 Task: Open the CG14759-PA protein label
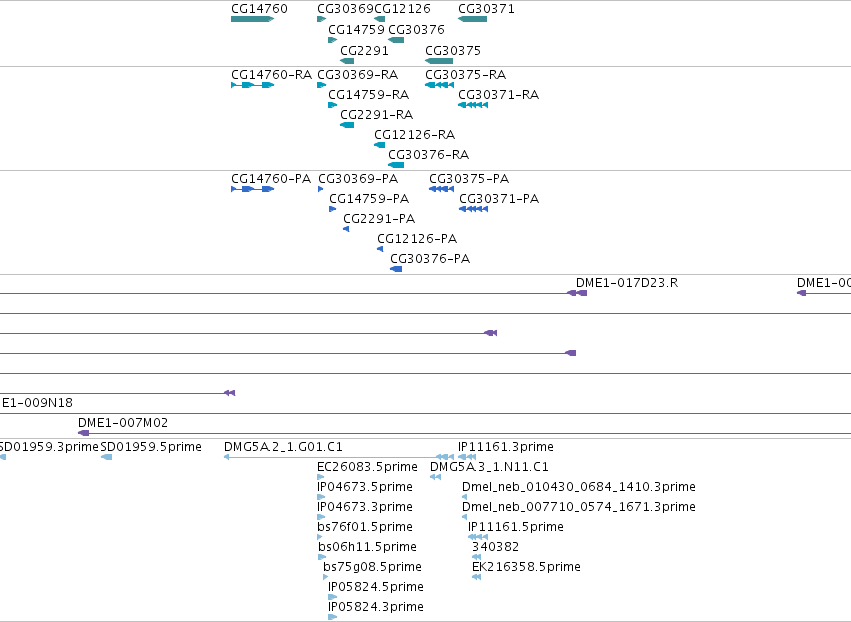coord(369,199)
